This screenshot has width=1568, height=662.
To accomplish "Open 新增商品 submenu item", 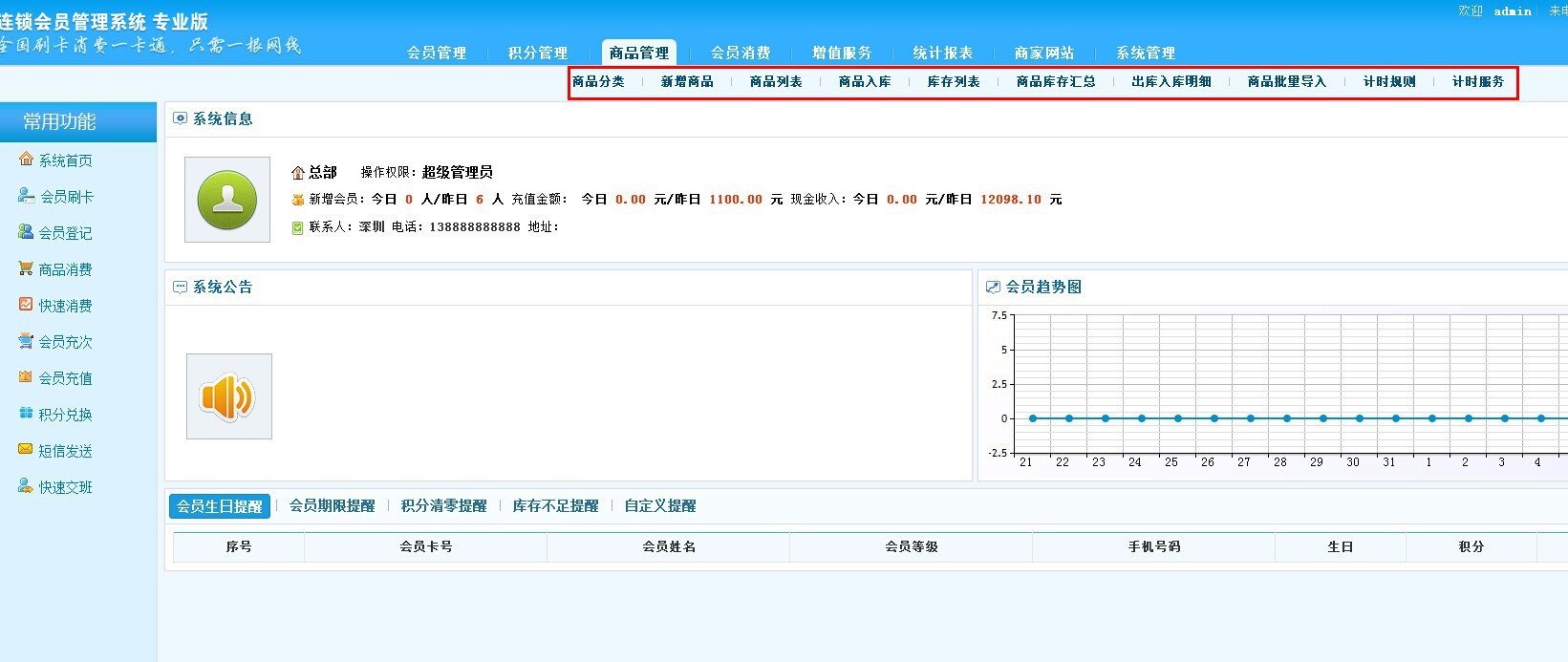I will (687, 82).
